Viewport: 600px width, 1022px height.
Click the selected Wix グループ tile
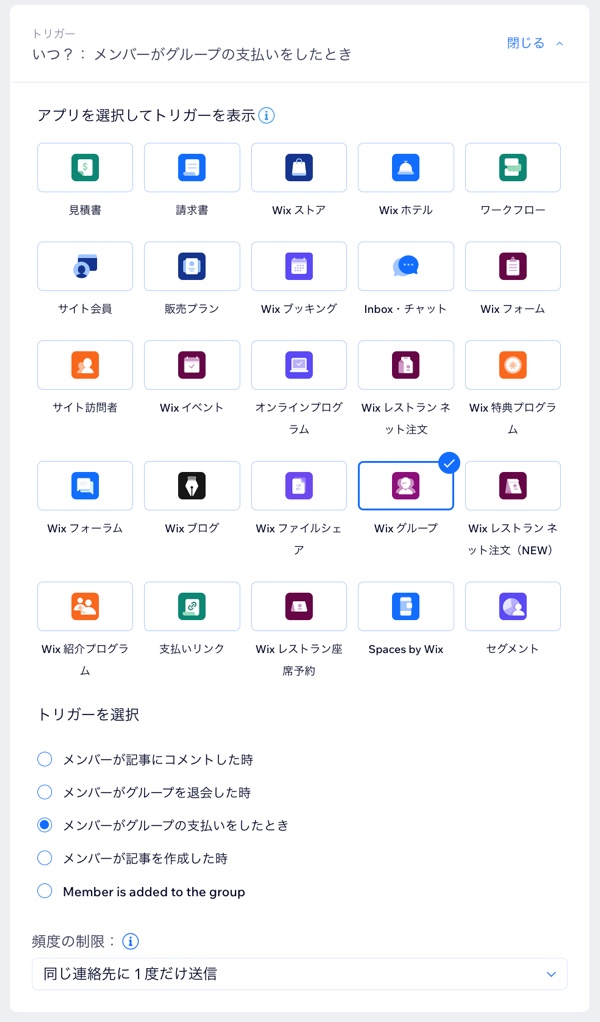pos(406,486)
